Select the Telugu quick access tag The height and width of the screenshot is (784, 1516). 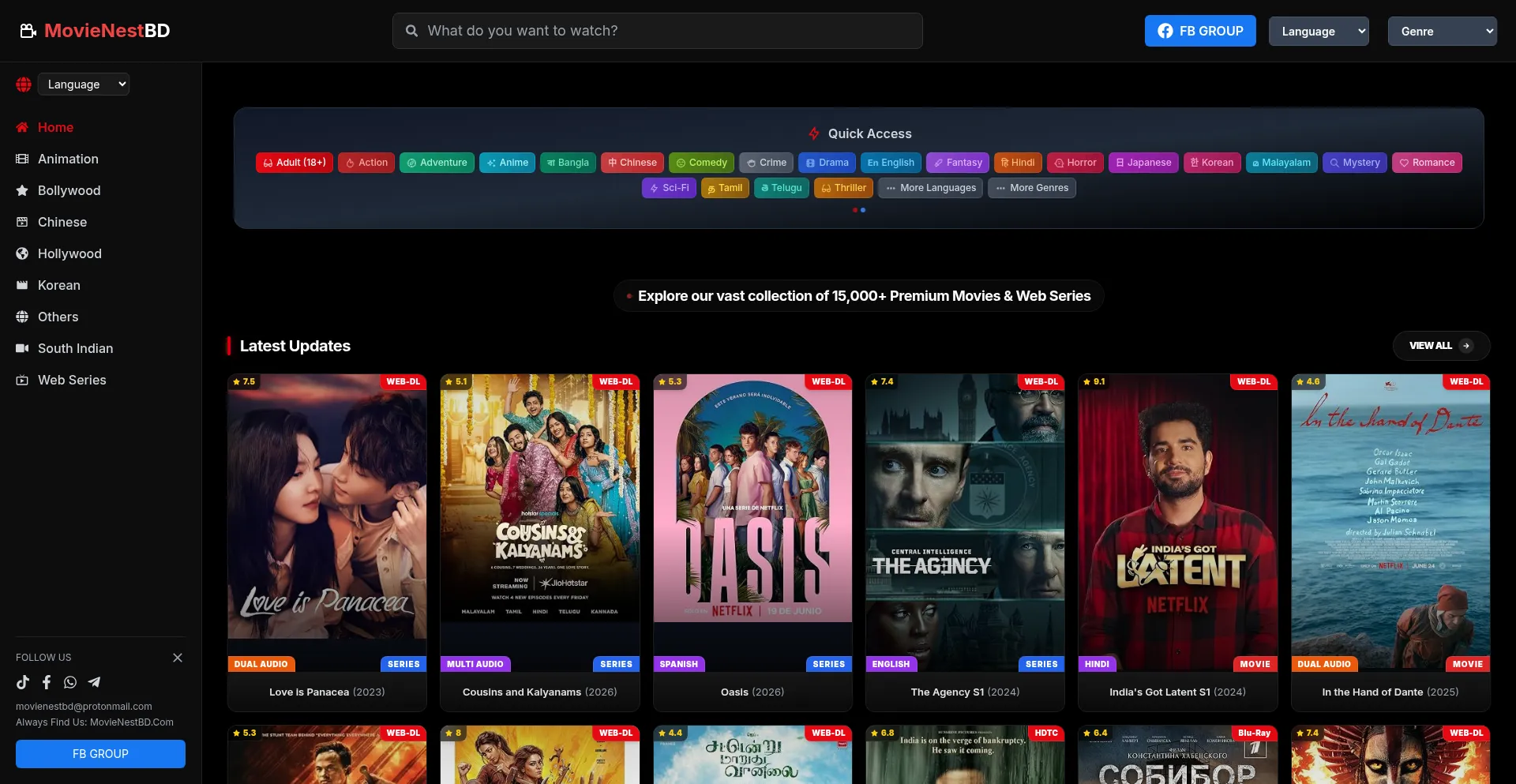[x=782, y=188]
